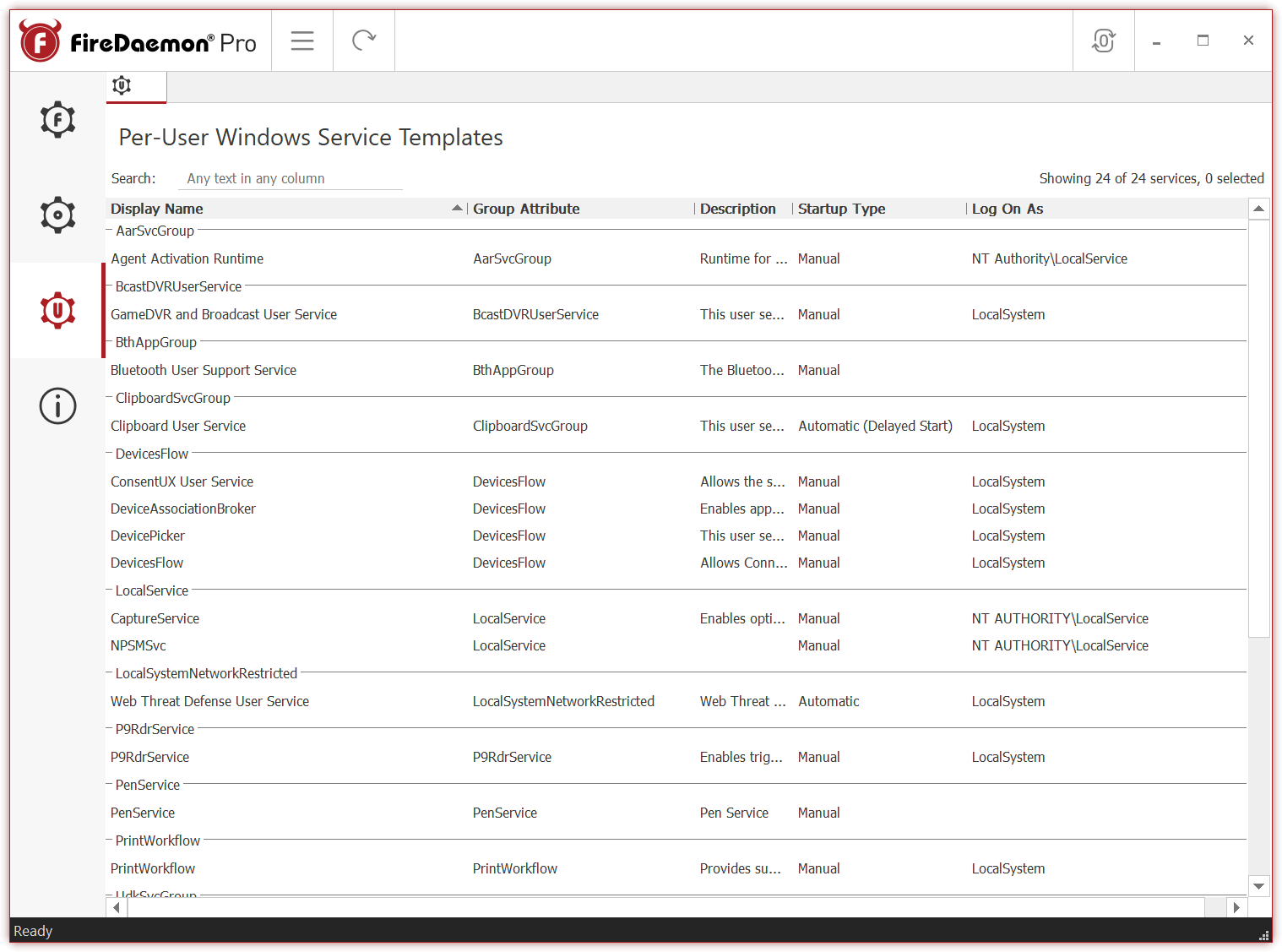Open Windows services gear sidebar icon
This screenshot has height=952, width=1282.
click(57, 215)
